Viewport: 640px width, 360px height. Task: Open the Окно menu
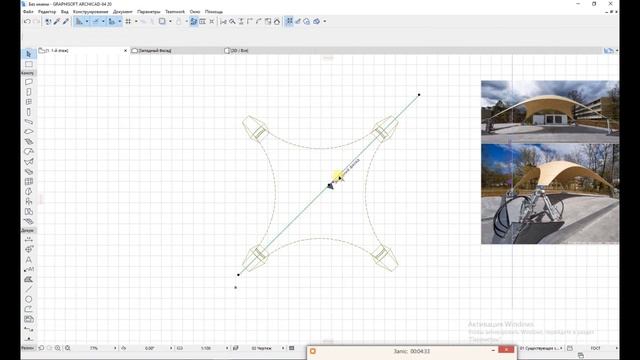pyautogui.click(x=195, y=12)
